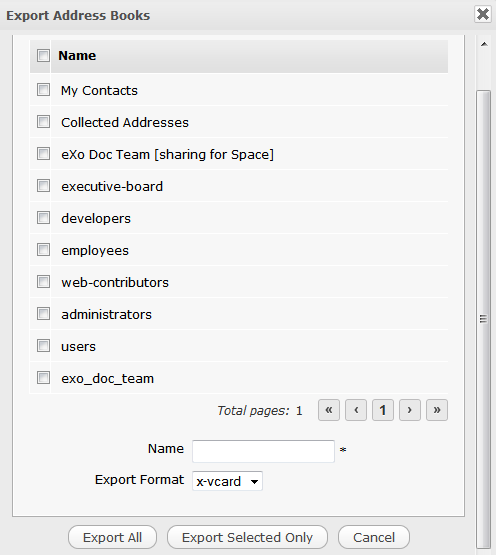
Task: Click Export All button
Action: coord(112,537)
